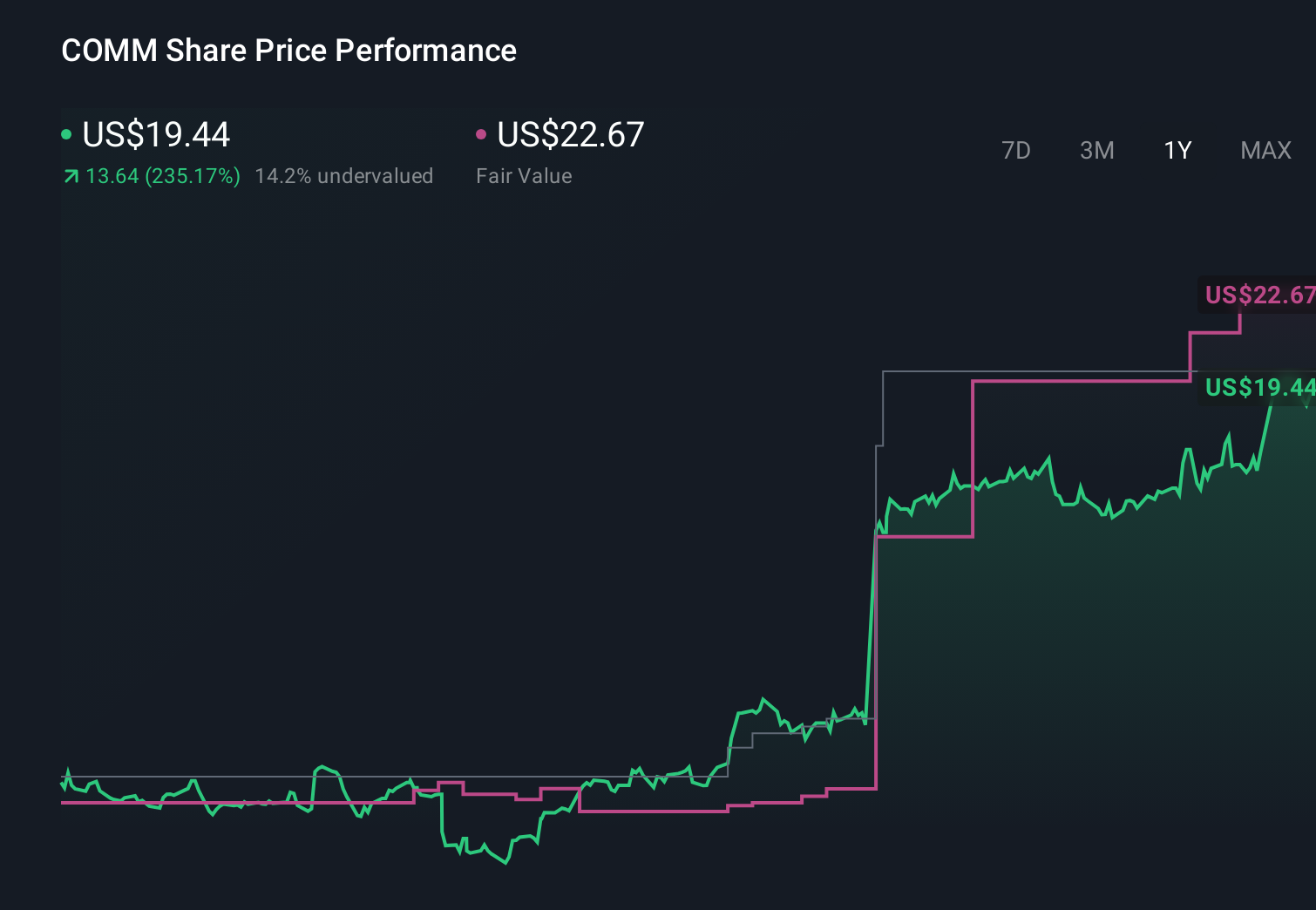Image resolution: width=1316 pixels, height=910 pixels.
Task: Toggle the 1Y range highlight off
Action: 1177,150
